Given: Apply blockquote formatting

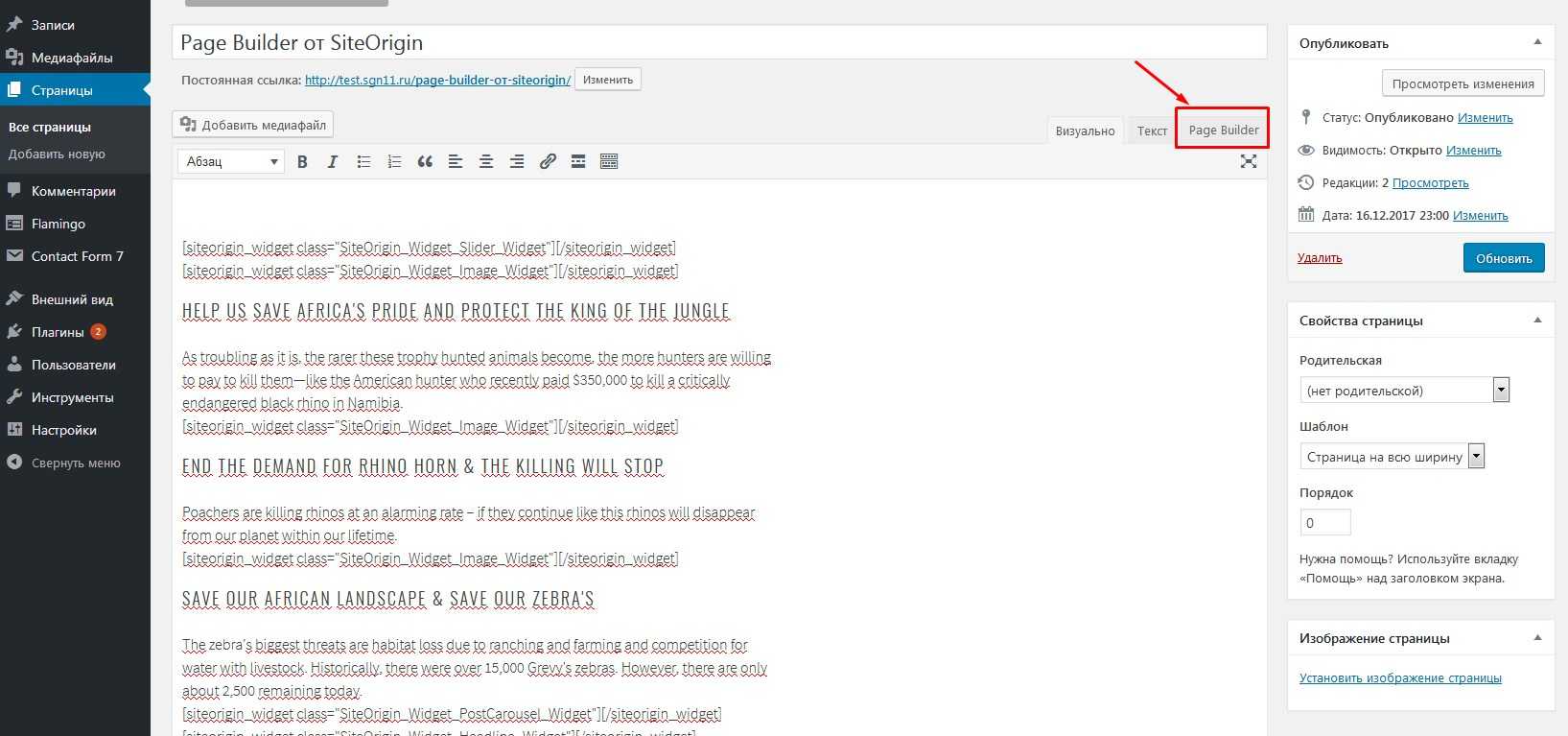Looking at the screenshot, I should [425, 162].
